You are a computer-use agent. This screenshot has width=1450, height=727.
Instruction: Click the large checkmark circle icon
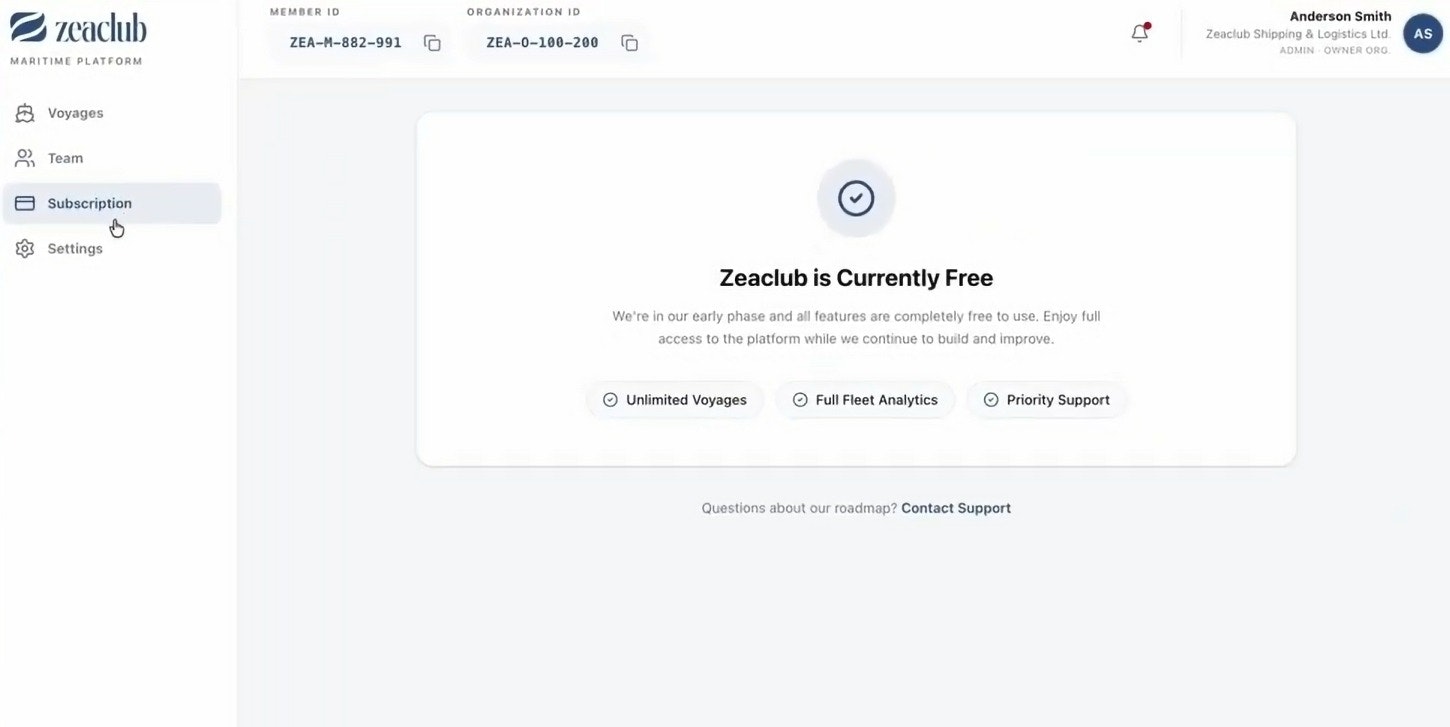point(855,198)
